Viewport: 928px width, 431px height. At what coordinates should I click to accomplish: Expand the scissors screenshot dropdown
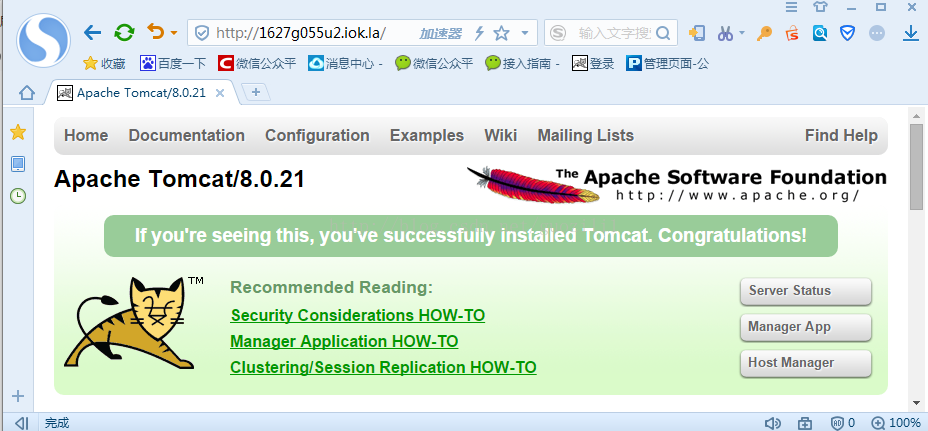[742, 33]
